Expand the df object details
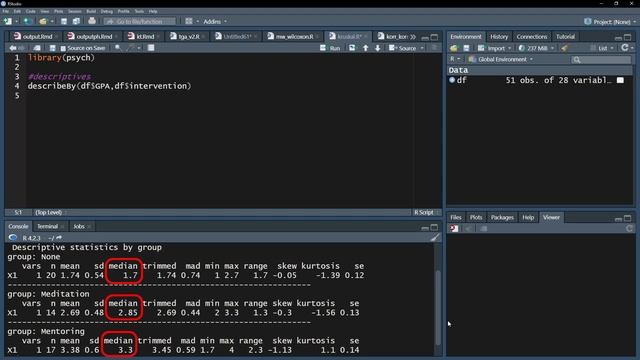 (x=452, y=80)
